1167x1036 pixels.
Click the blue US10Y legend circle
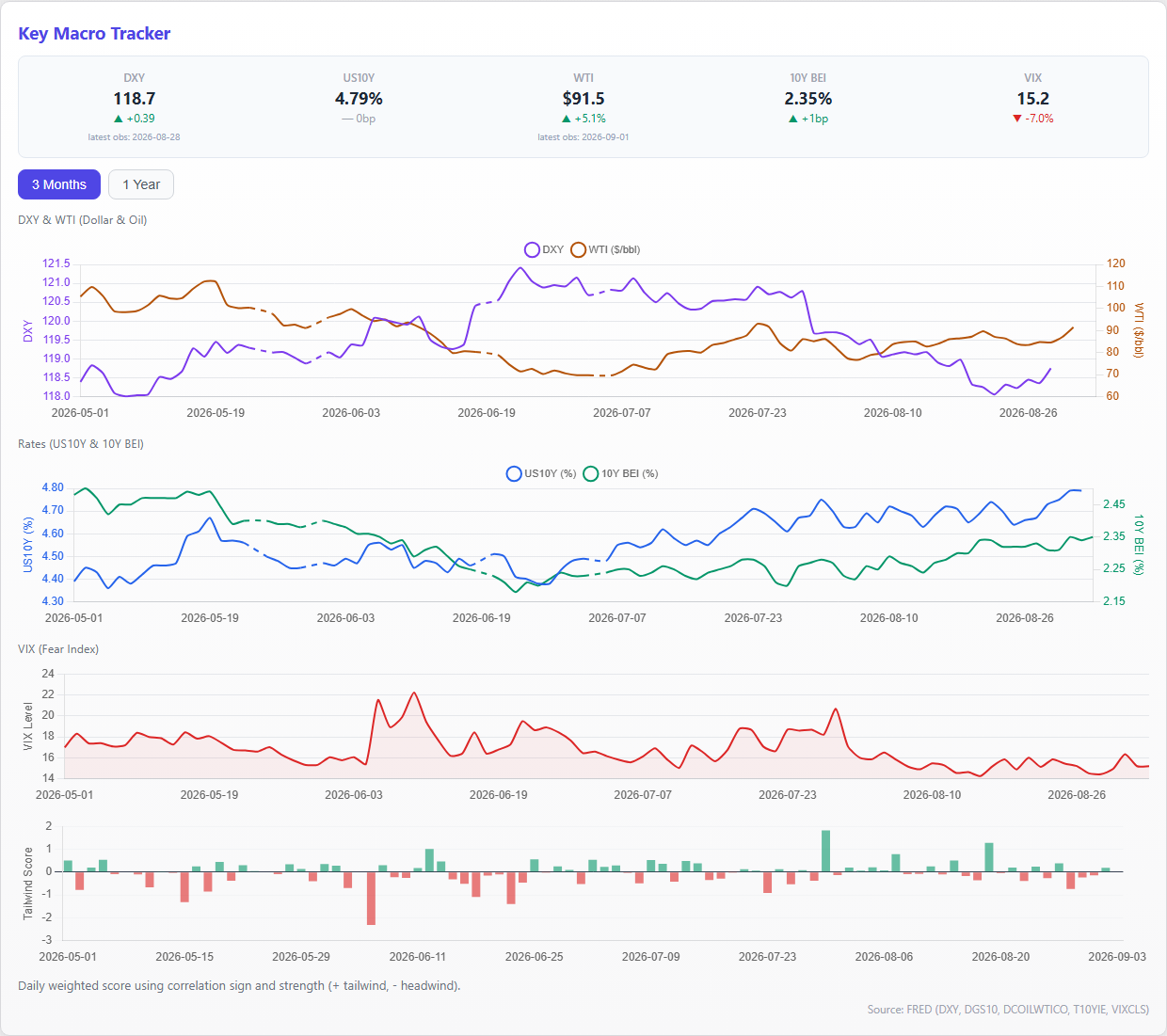514,473
